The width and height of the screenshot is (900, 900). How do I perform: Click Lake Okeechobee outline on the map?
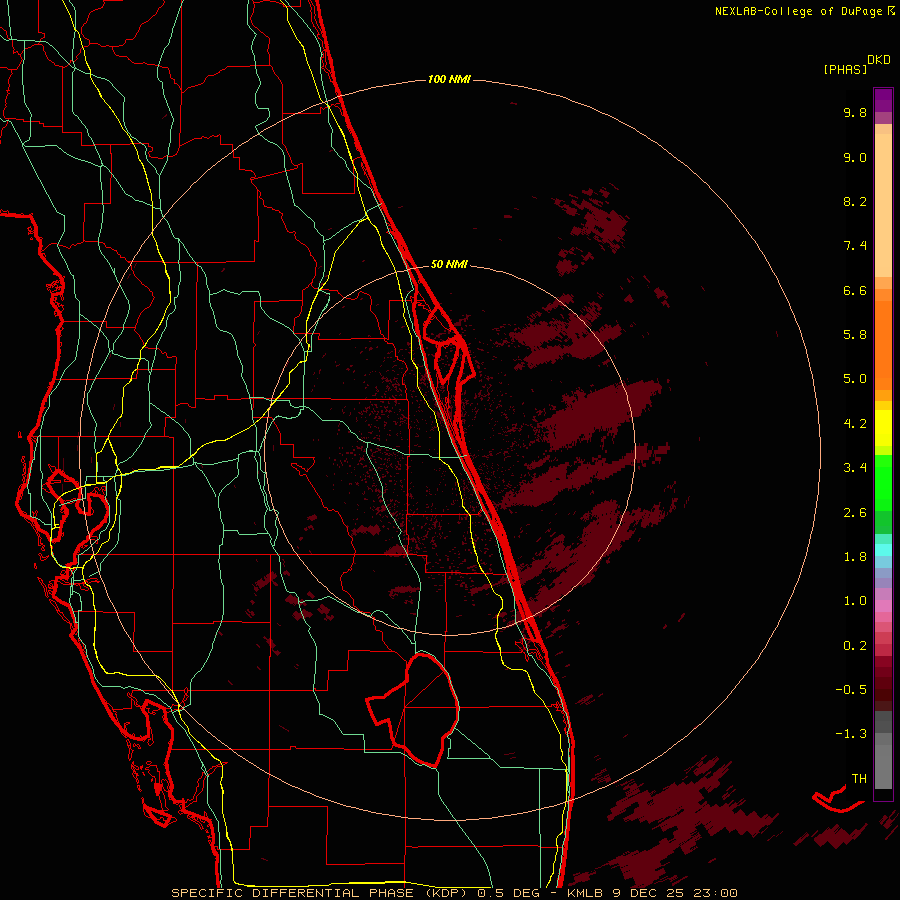(x=413, y=709)
